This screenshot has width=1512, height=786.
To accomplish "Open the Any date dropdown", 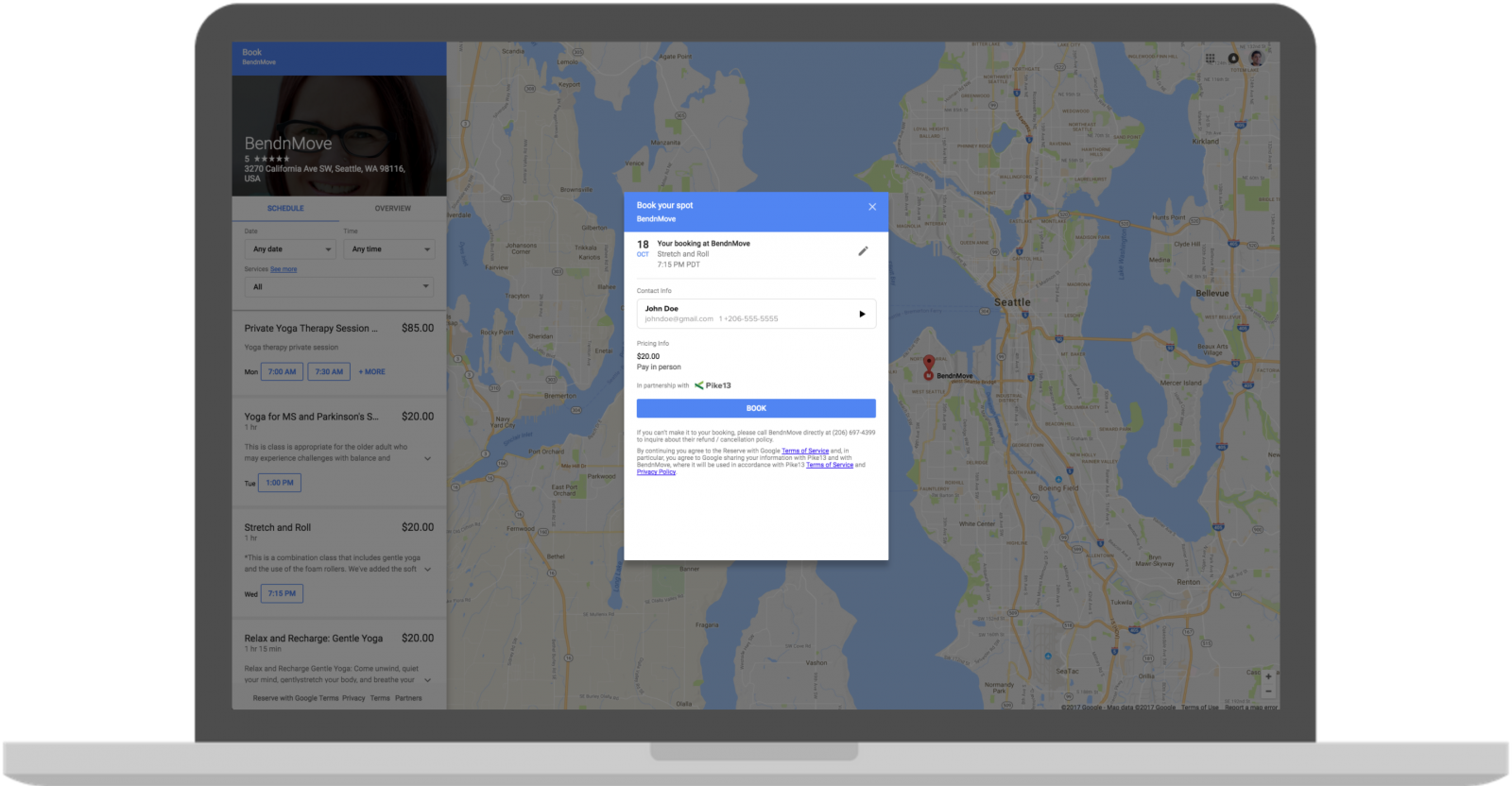I will (290, 249).
